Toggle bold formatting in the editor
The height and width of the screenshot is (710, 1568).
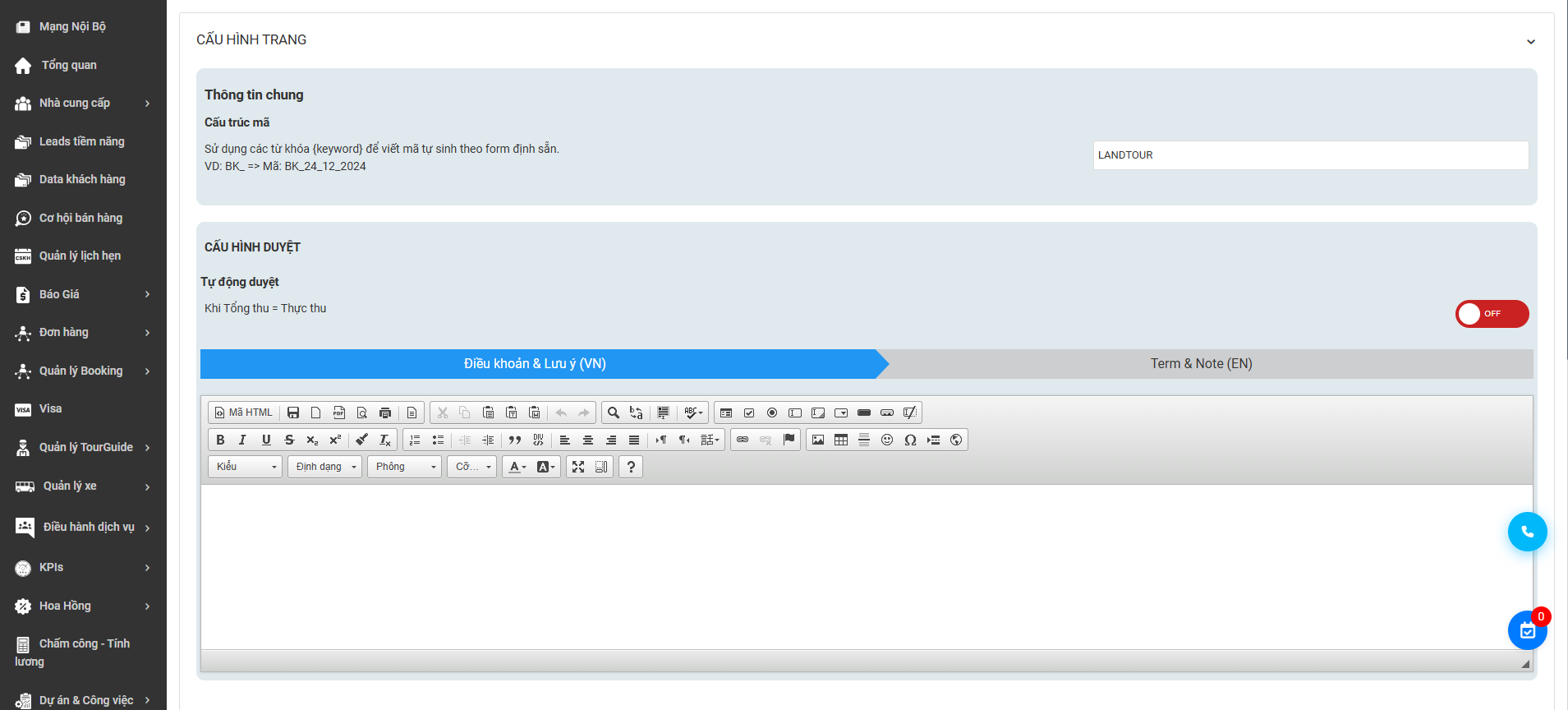click(220, 440)
